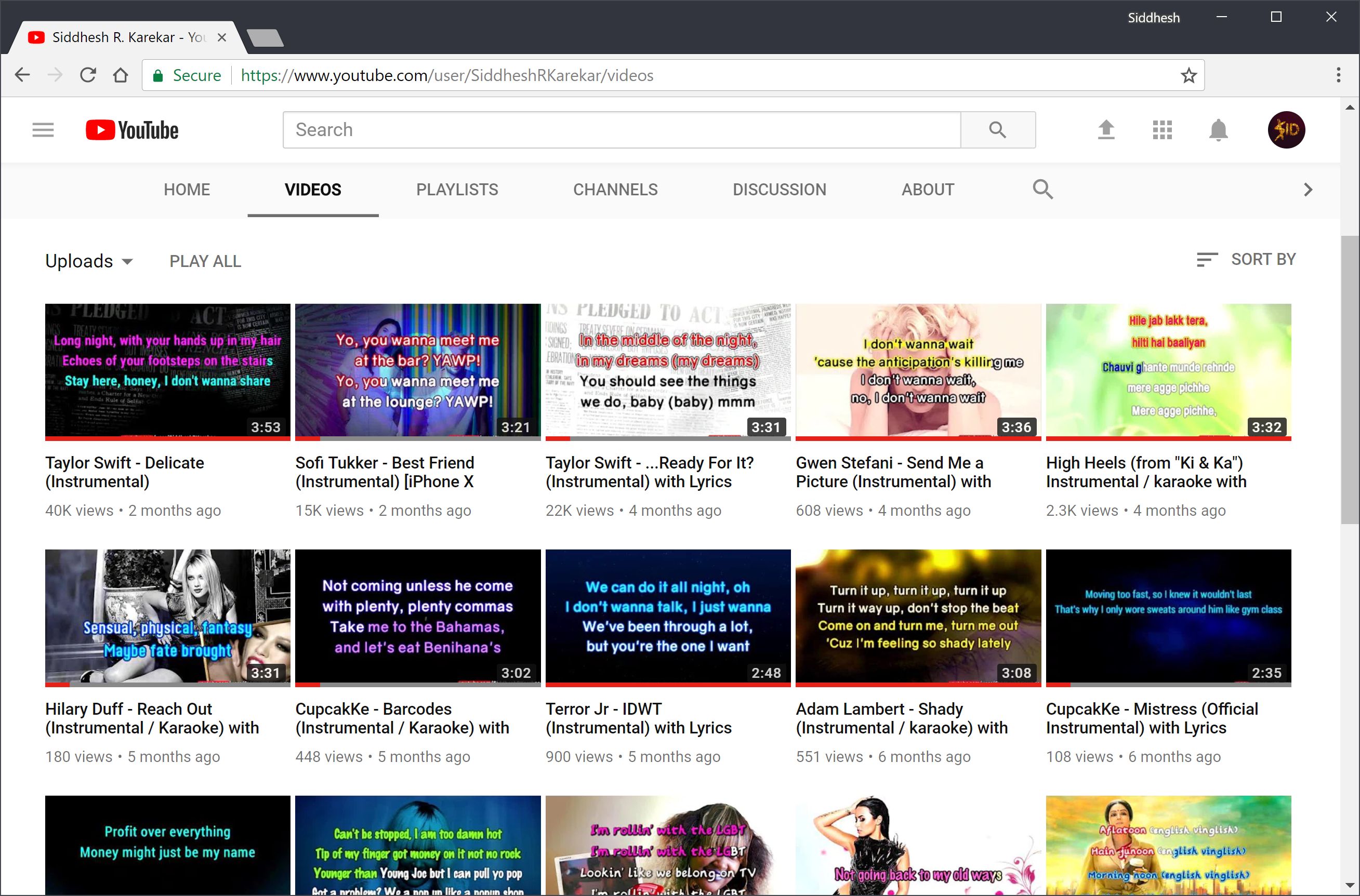Advance channel tabs with right chevron
Screen dimensions: 1360x896
tap(1308, 190)
